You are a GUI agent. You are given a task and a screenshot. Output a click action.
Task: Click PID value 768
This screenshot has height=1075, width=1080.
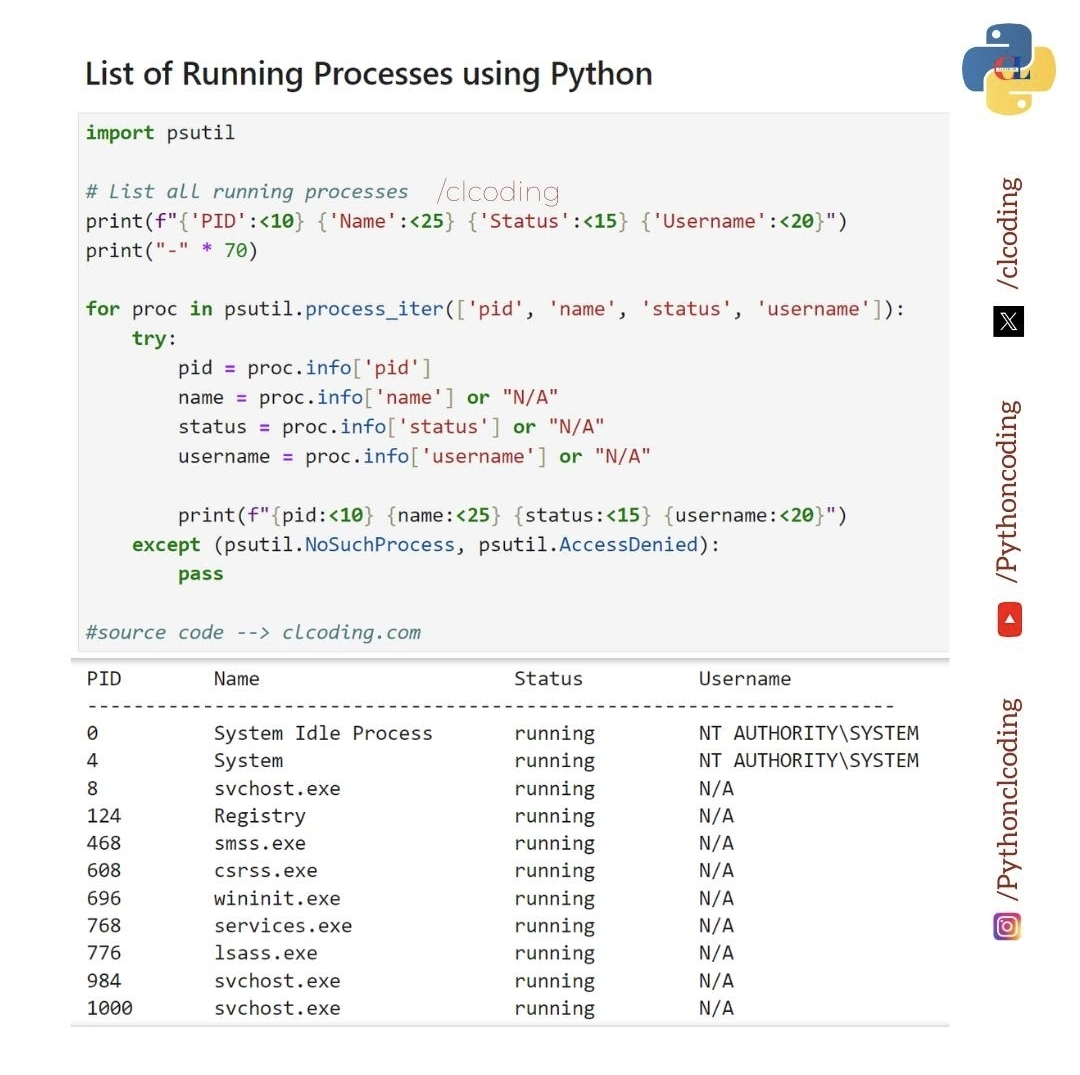(x=104, y=926)
